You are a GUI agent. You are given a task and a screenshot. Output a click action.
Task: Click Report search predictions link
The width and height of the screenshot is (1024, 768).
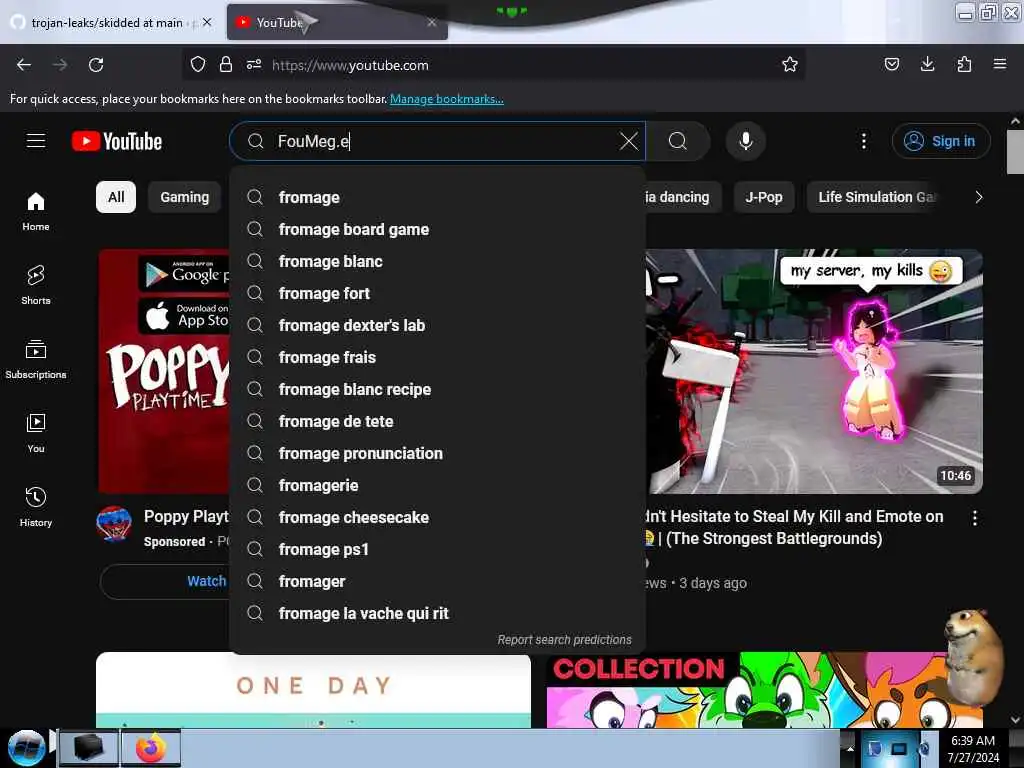tap(564, 640)
